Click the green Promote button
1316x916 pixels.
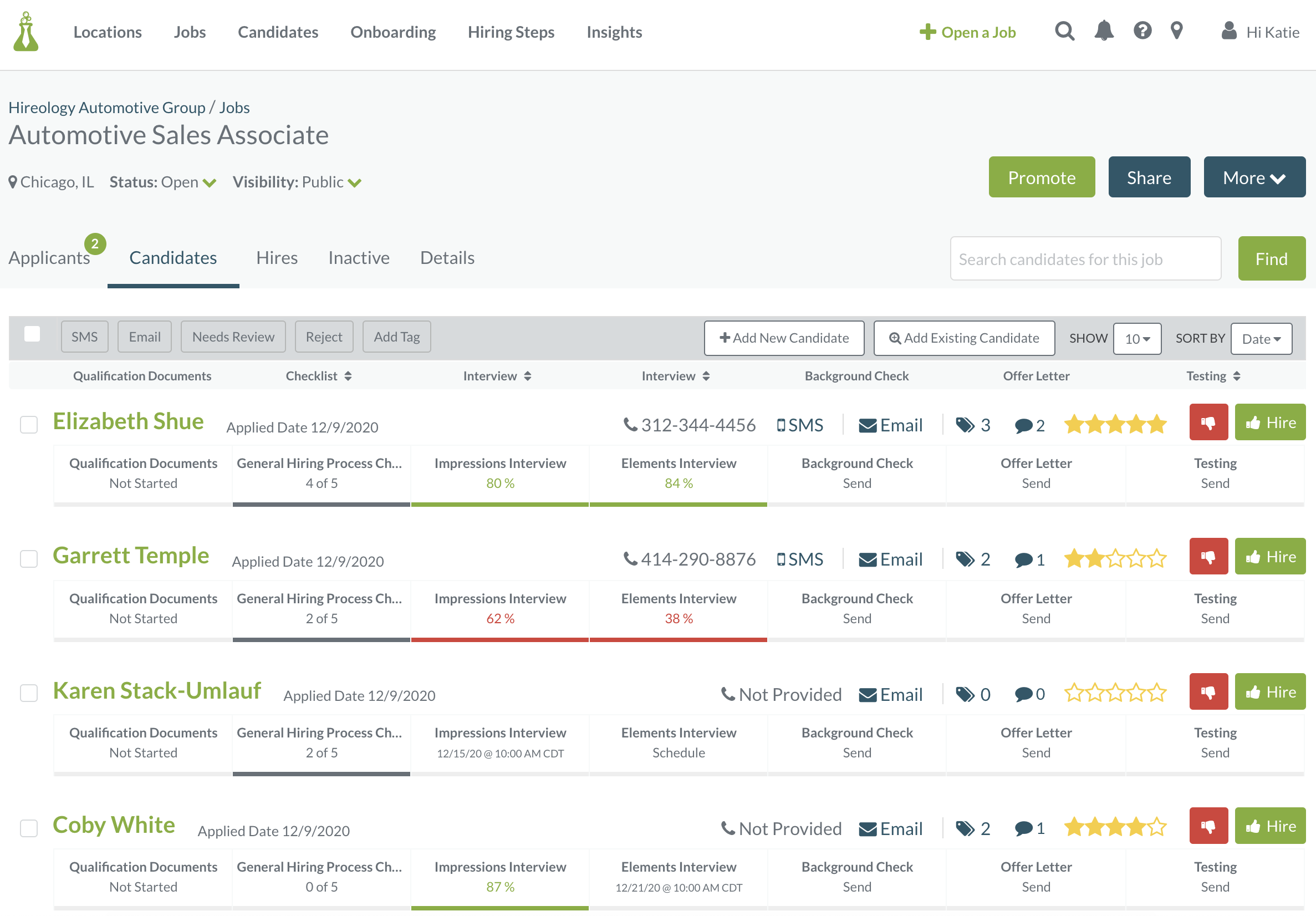pos(1041,177)
